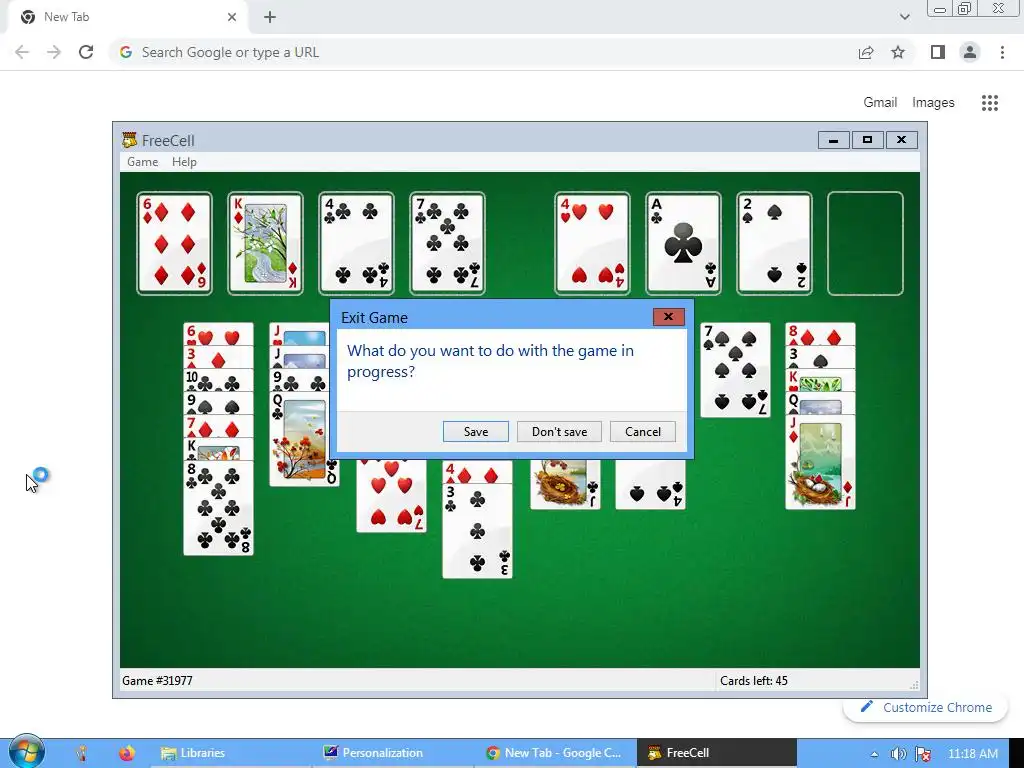Toggle Chrome side panel
The width and height of the screenshot is (1024, 768).
coord(938,52)
